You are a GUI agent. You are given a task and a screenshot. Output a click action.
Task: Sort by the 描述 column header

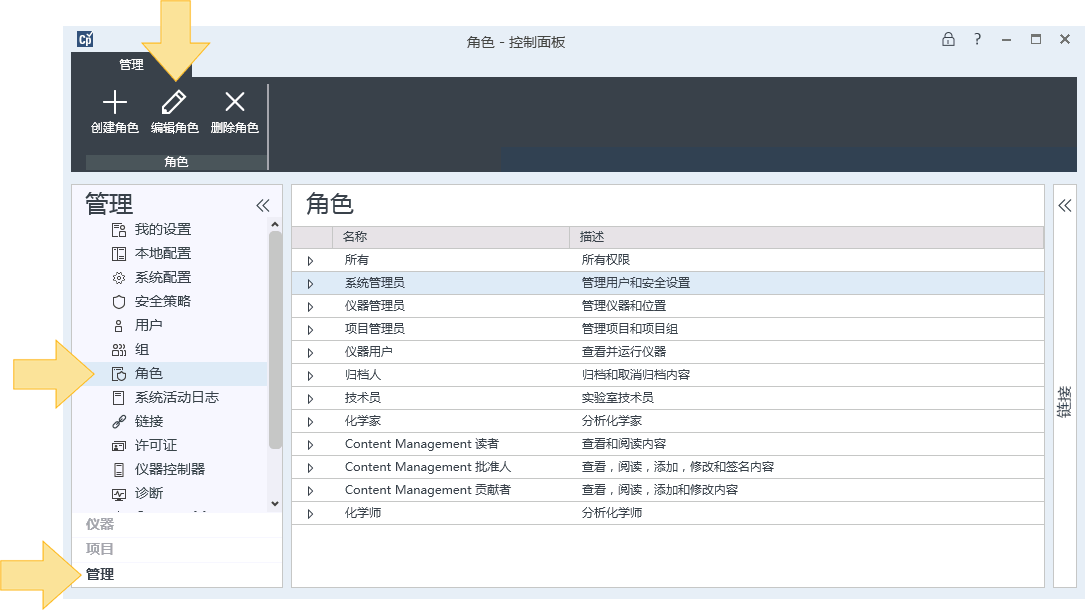pos(806,237)
